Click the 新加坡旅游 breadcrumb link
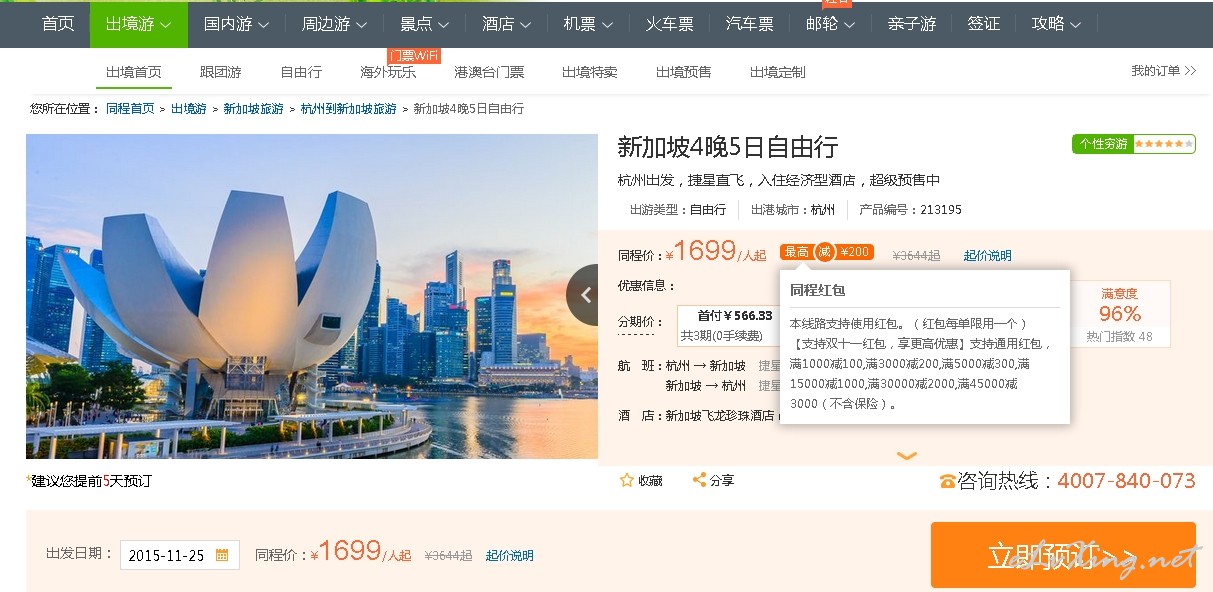1213x592 pixels. pyautogui.click(x=253, y=108)
